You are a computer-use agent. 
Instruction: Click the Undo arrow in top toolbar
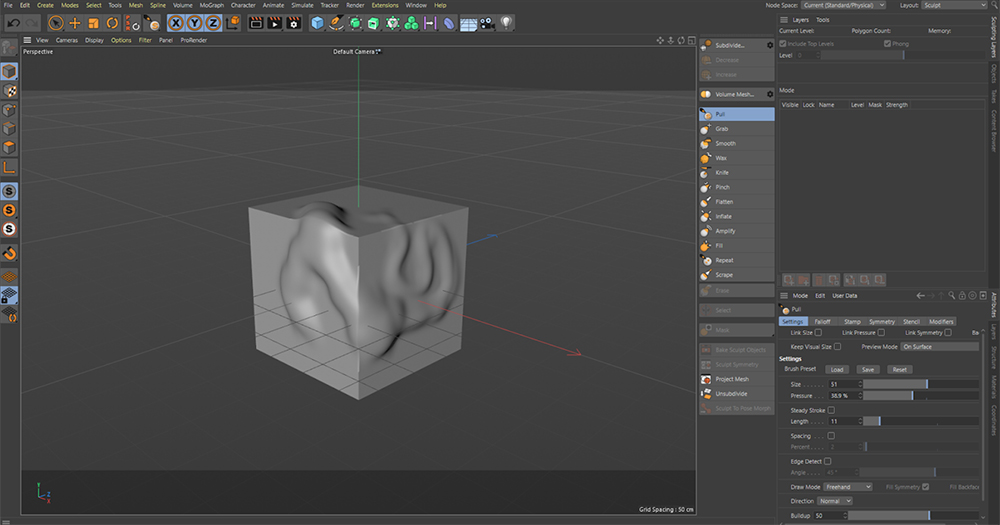[x=13, y=23]
